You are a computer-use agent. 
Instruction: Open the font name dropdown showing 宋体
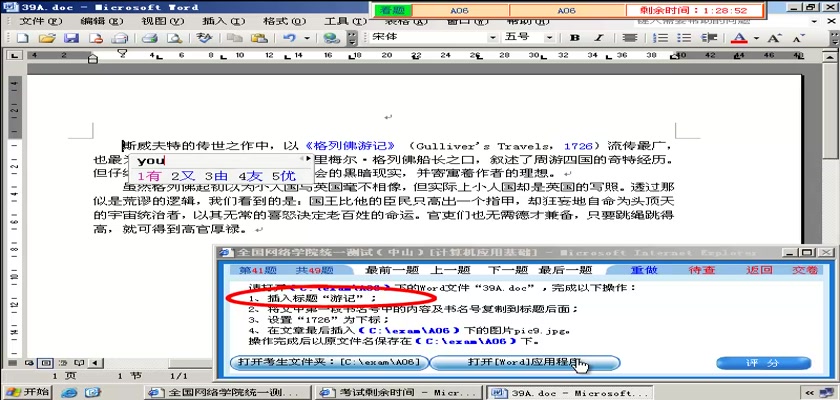pos(492,38)
